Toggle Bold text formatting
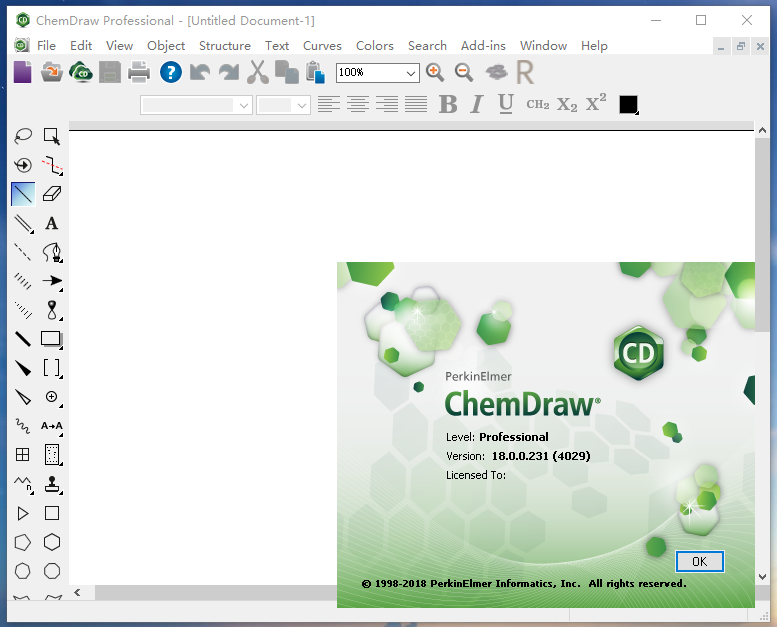777x627 pixels. tap(448, 104)
